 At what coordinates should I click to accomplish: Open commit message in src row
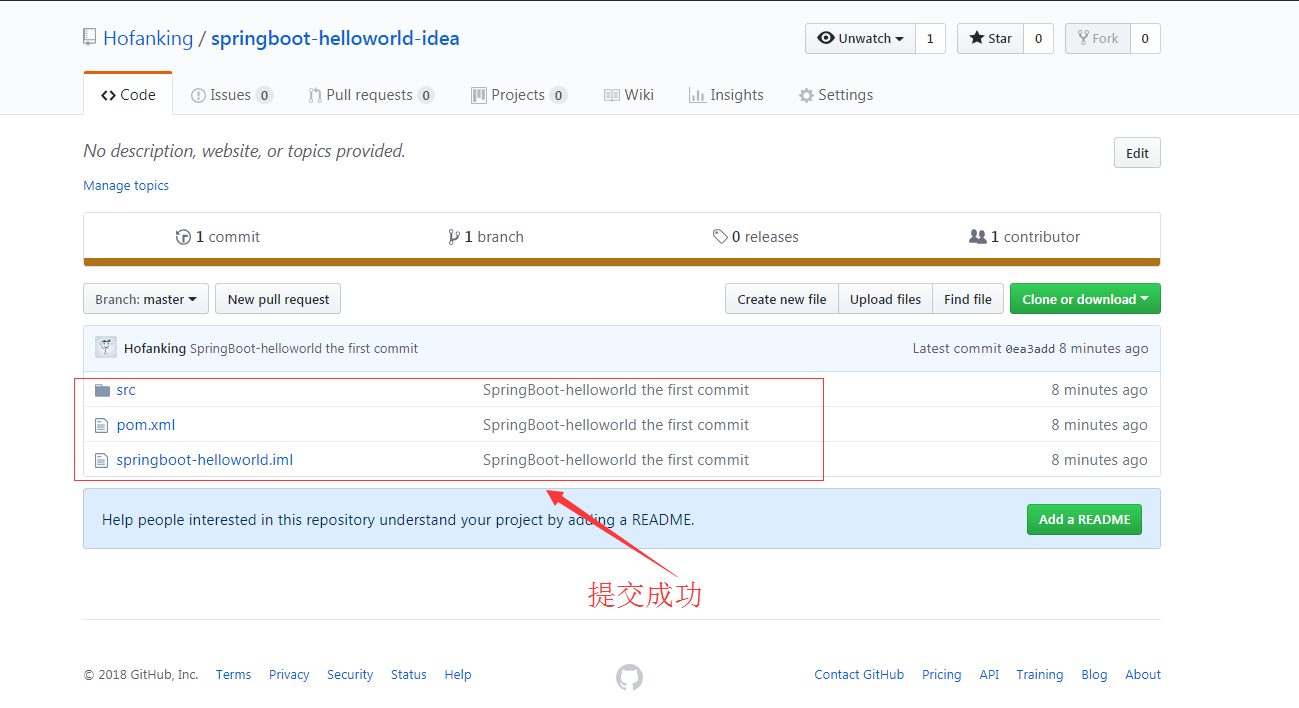click(x=616, y=390)
